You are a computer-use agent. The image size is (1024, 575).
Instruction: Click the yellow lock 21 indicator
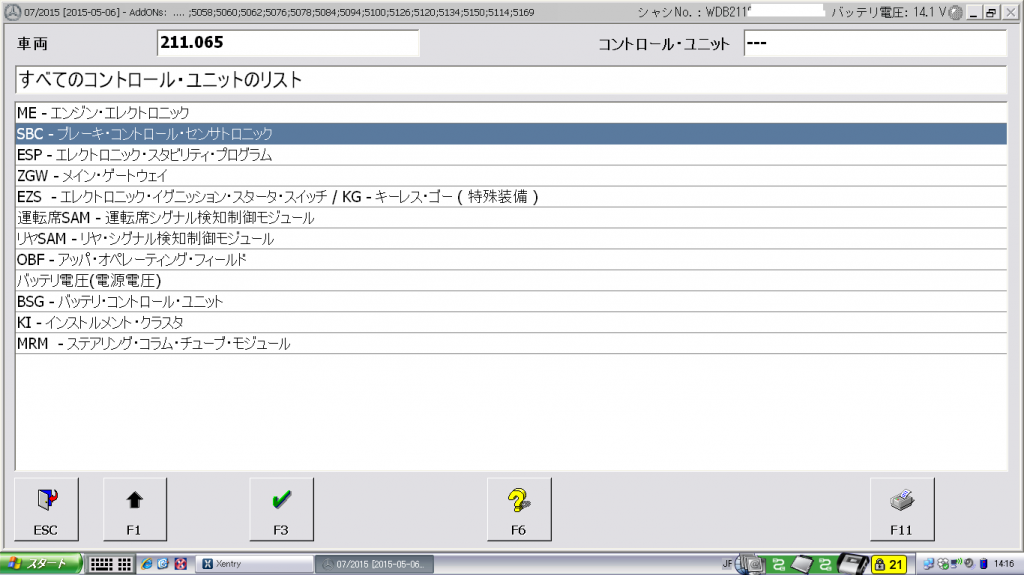click(x=889, y=564)
